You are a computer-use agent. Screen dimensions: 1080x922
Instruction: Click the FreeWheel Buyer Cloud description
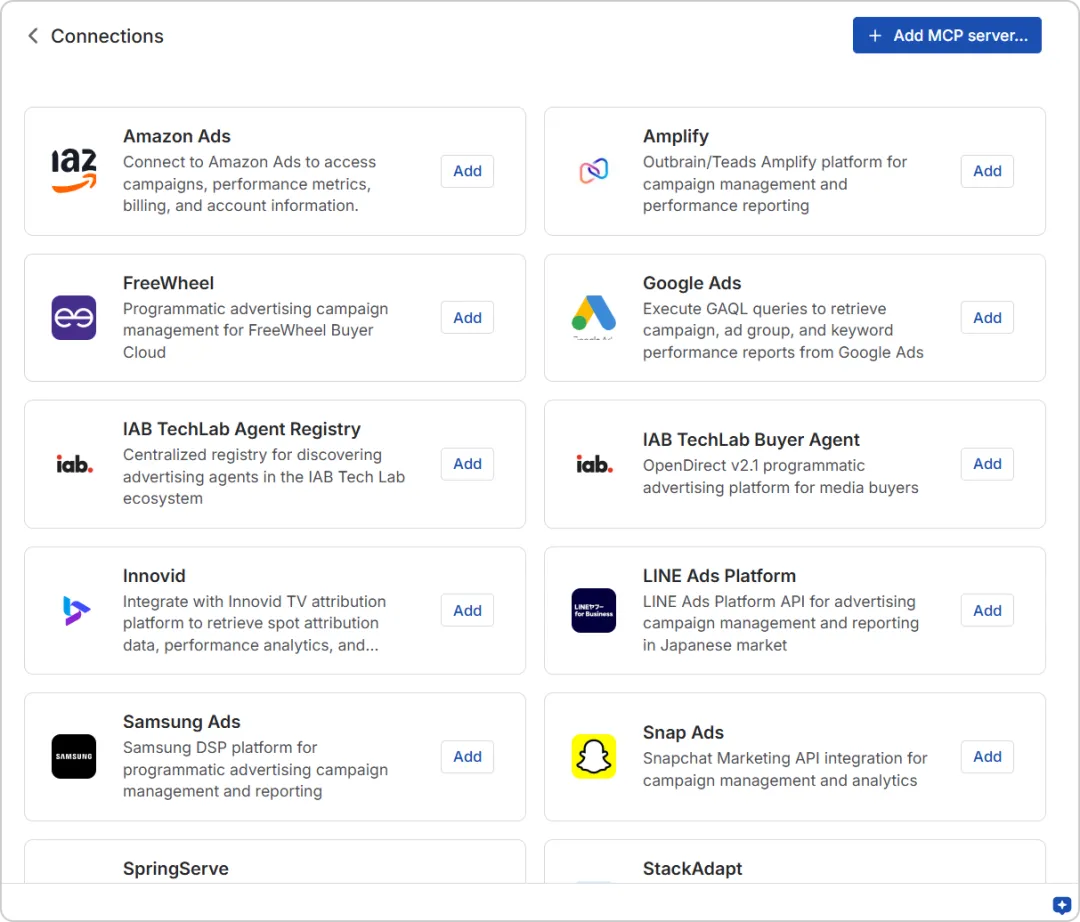[256, 331]
